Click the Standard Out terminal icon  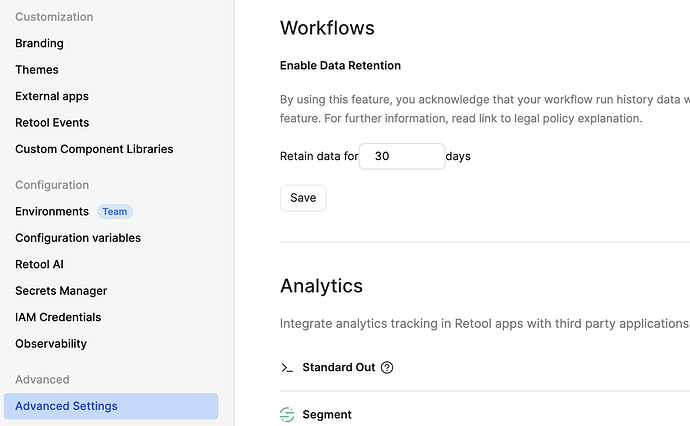[x=287, y=367]
